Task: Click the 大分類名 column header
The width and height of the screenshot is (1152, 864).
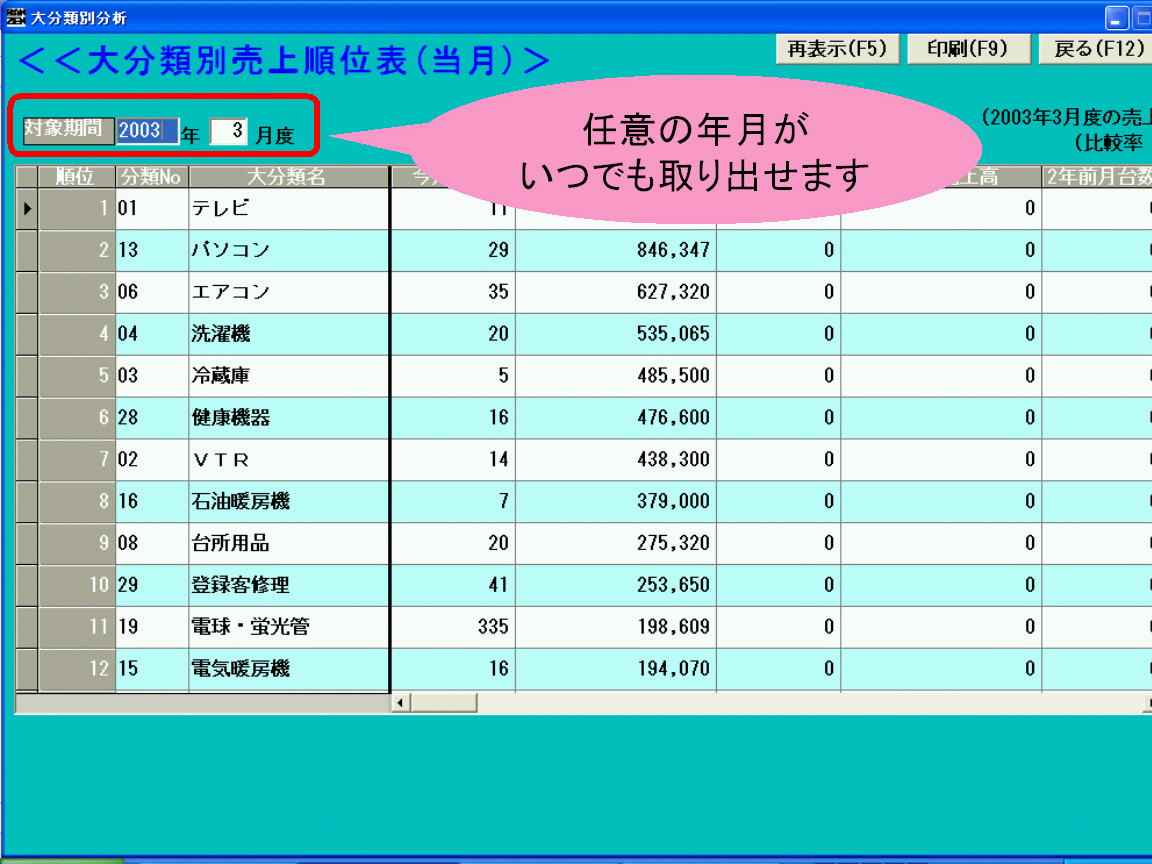Action: (287, 177)
